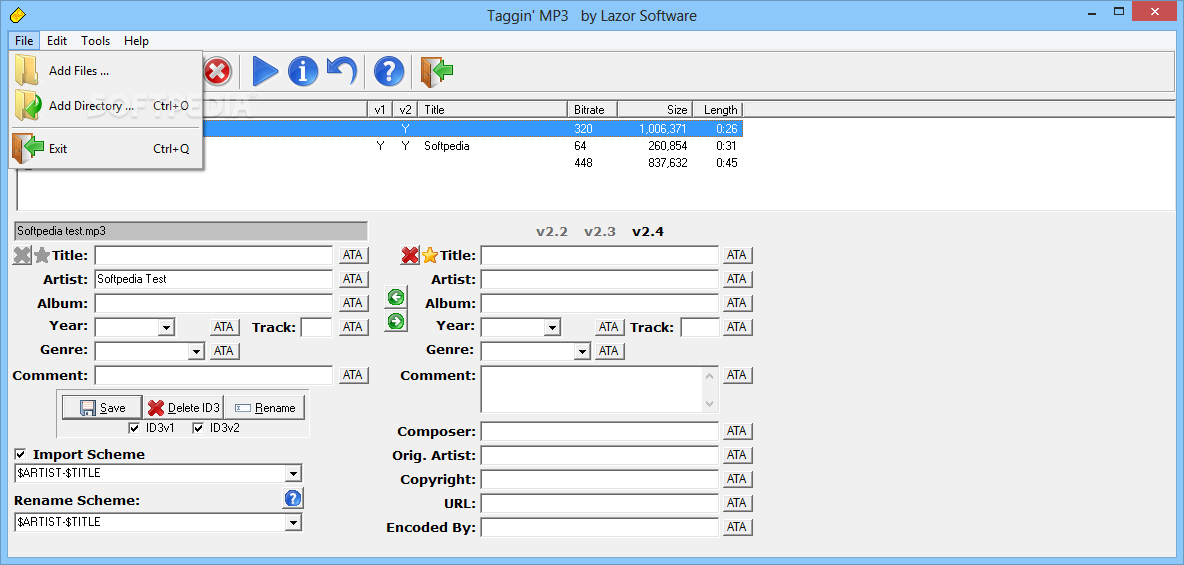Click the red X delete toolbar icon
This screenshot has height=565, width=1184.
(x=218, y=72)
